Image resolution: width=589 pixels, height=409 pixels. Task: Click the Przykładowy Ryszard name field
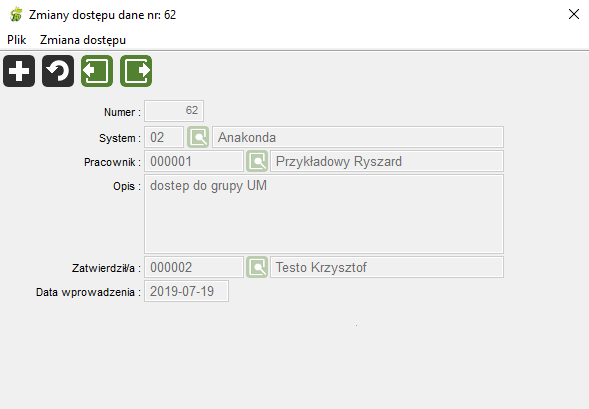tap(387, 161)
